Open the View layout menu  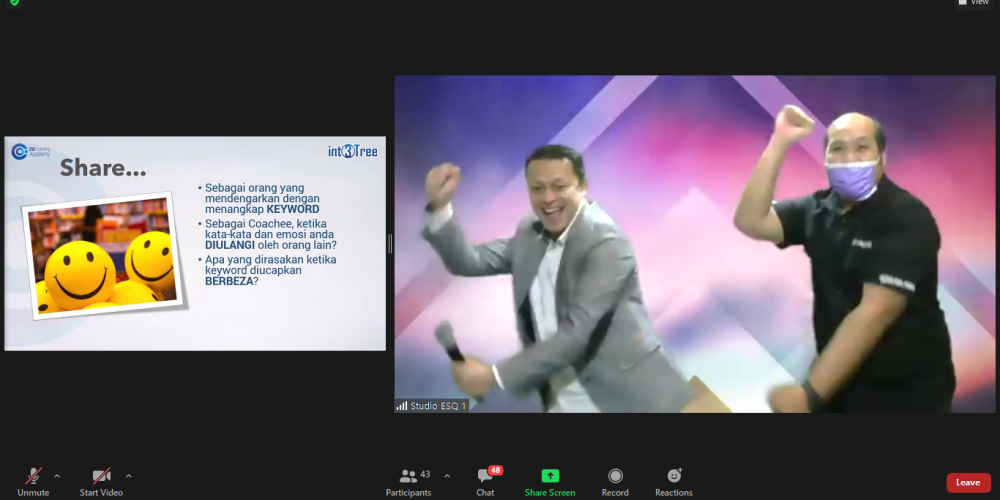(x=974, y=3)
